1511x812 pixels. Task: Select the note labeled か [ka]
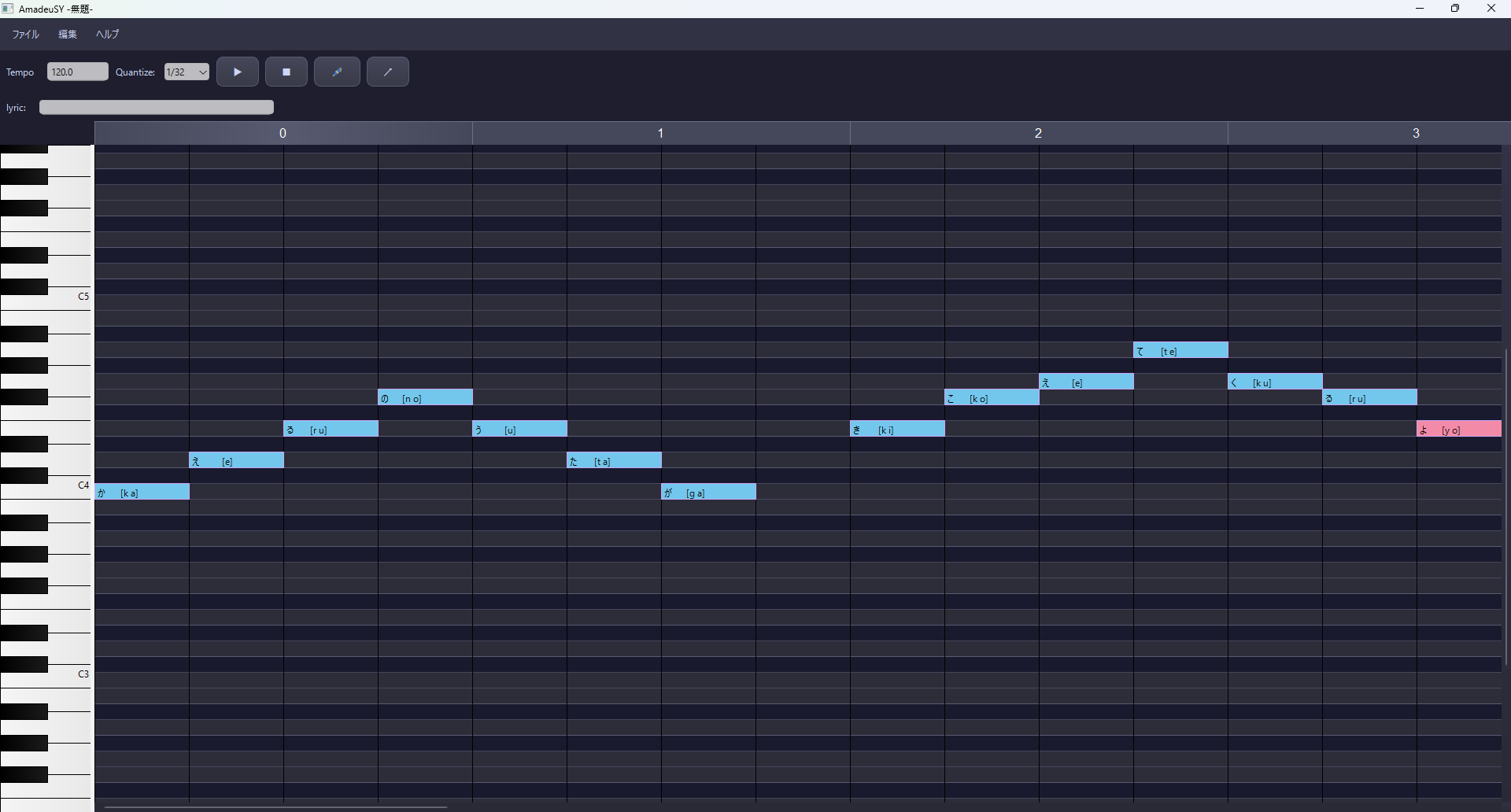[x=142, y=492]
